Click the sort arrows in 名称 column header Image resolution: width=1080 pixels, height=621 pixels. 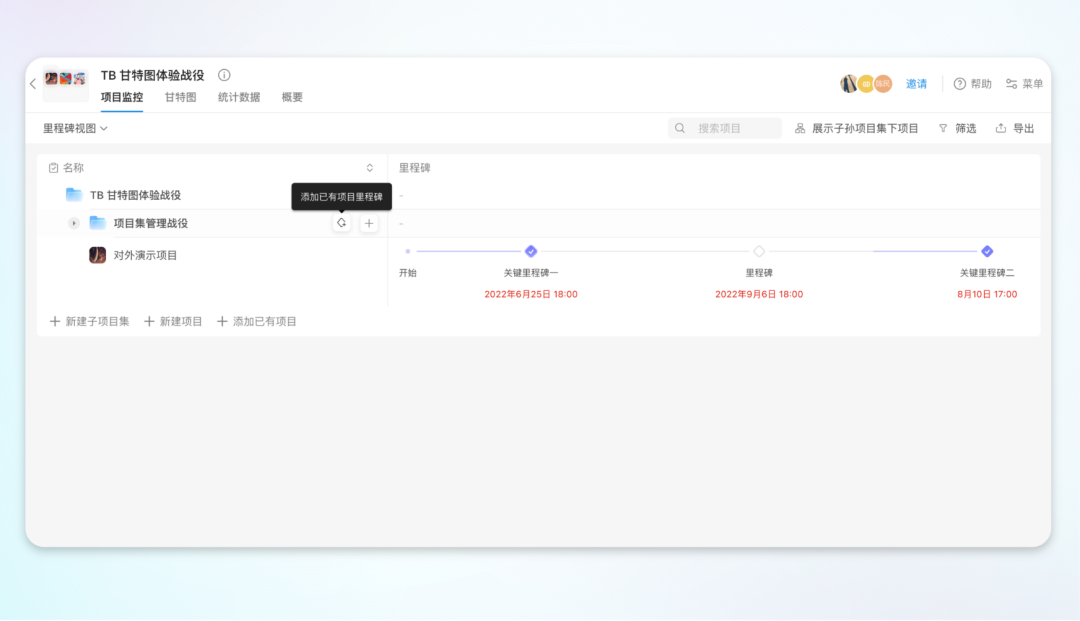369,168
